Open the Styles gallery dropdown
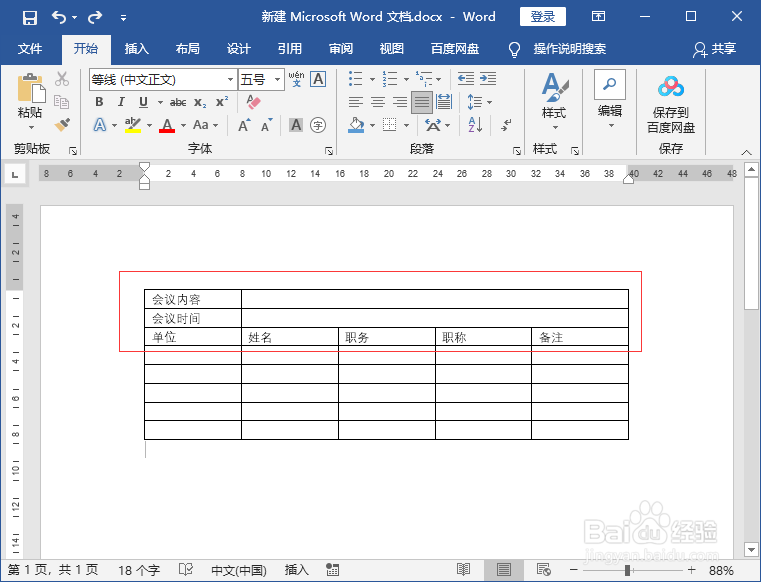This screenshot has width=761, height=582. tap(554, 102)
